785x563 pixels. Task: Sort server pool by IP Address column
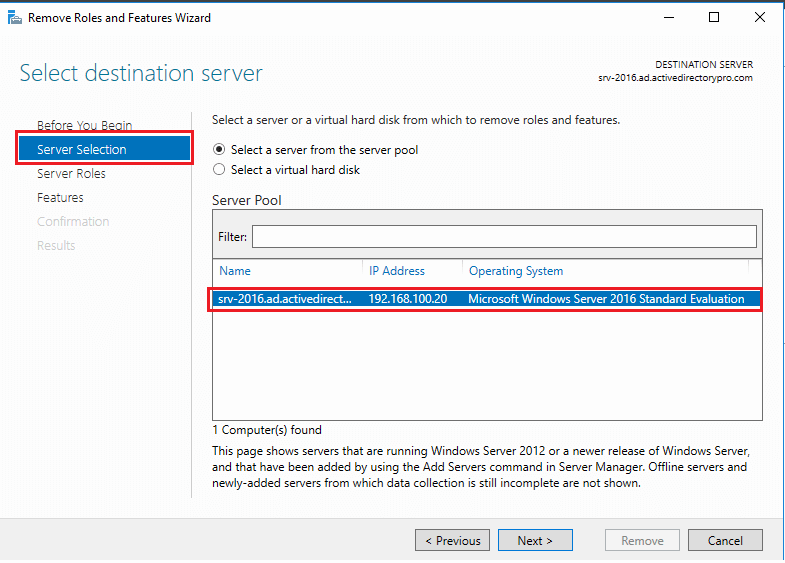pyautogui.click(x=397, y=271)
